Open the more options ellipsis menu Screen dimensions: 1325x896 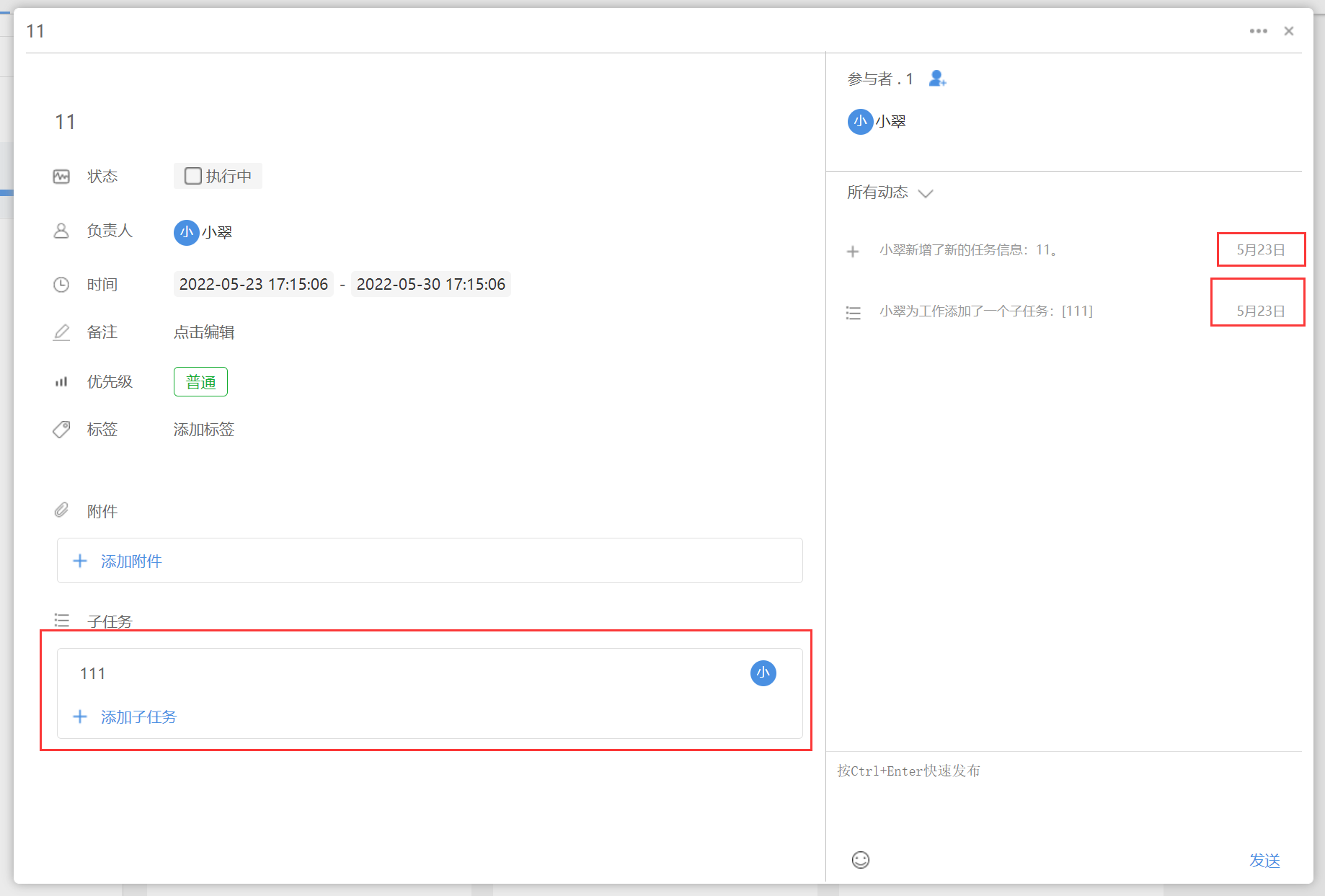pos(1258,31)
